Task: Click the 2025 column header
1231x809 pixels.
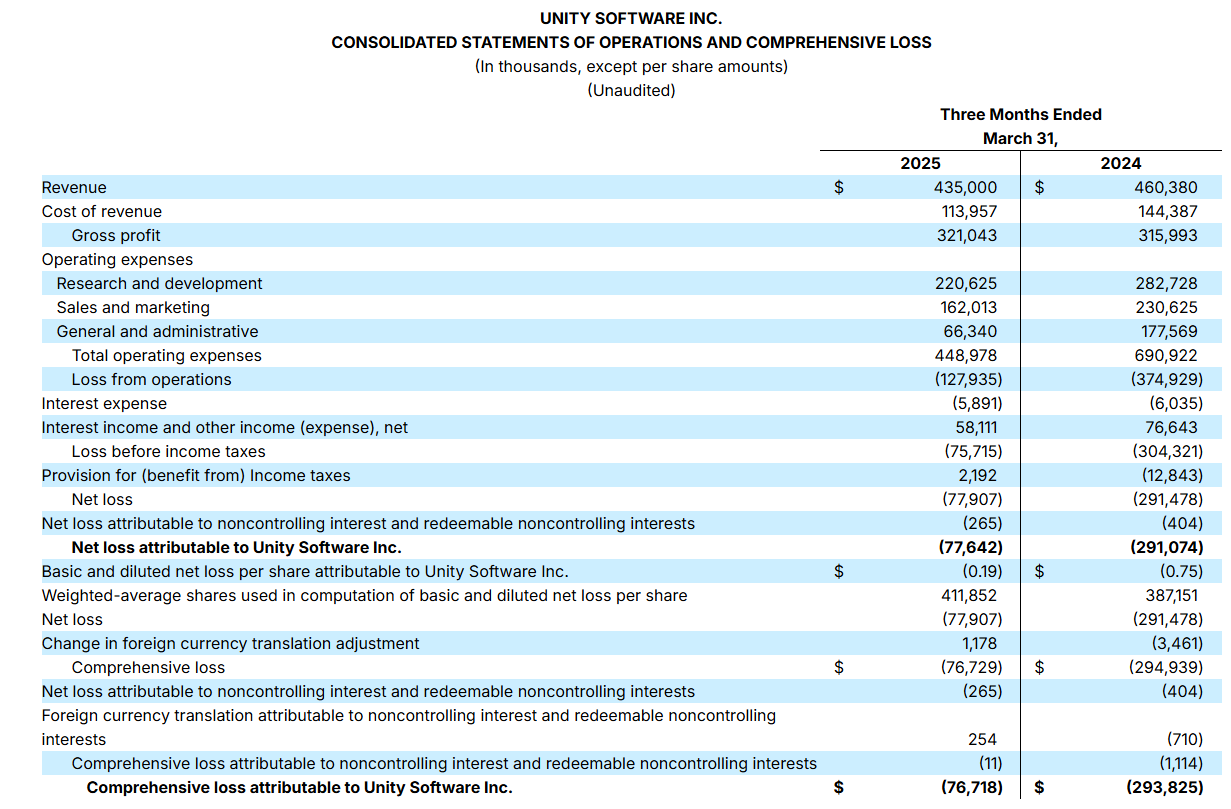Action: click(x=920, y=163)
